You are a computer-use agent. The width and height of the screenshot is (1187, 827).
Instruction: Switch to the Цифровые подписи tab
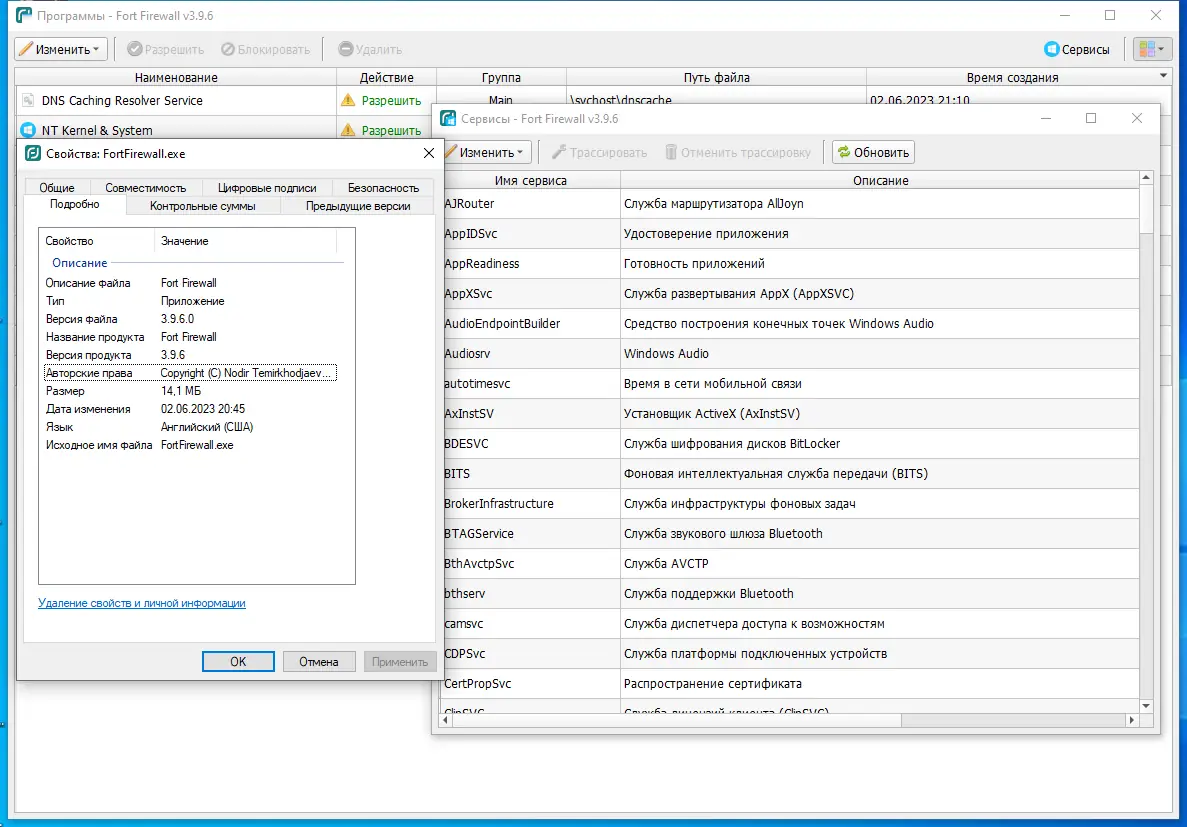[266, 188]
